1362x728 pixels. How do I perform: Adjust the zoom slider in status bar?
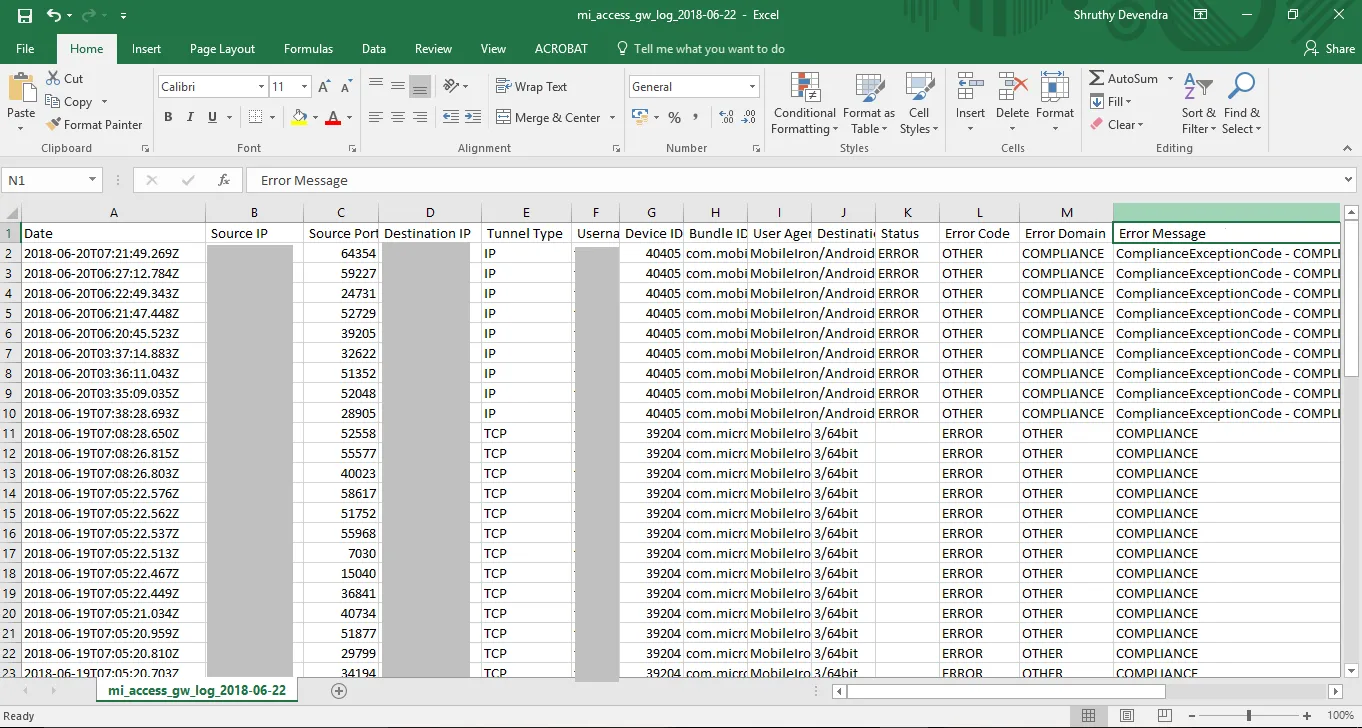click(x=1249, y=715)
